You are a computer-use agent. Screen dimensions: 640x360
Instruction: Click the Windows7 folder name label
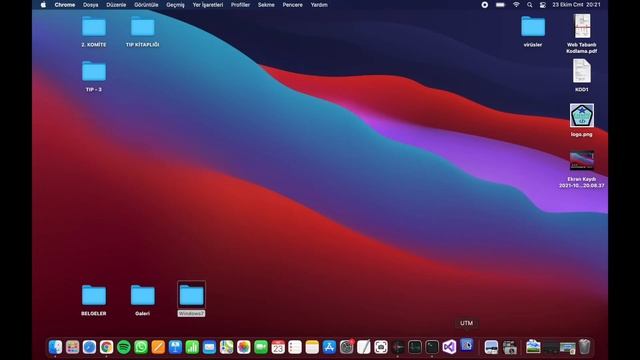pyautogui.click(x=191, y=313)
